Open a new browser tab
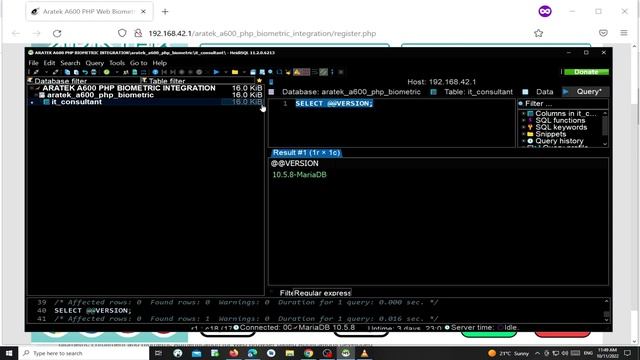Viewport: 640px width, 360px height. point(165,12)
